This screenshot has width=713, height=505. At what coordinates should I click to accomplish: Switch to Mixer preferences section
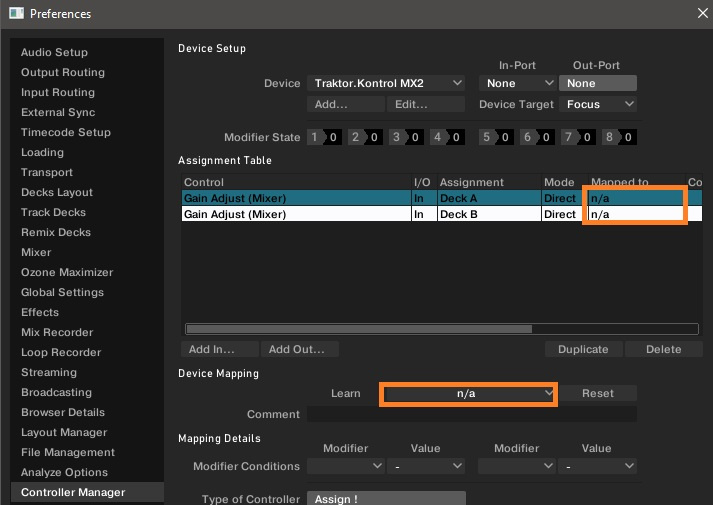coord(36,252)
